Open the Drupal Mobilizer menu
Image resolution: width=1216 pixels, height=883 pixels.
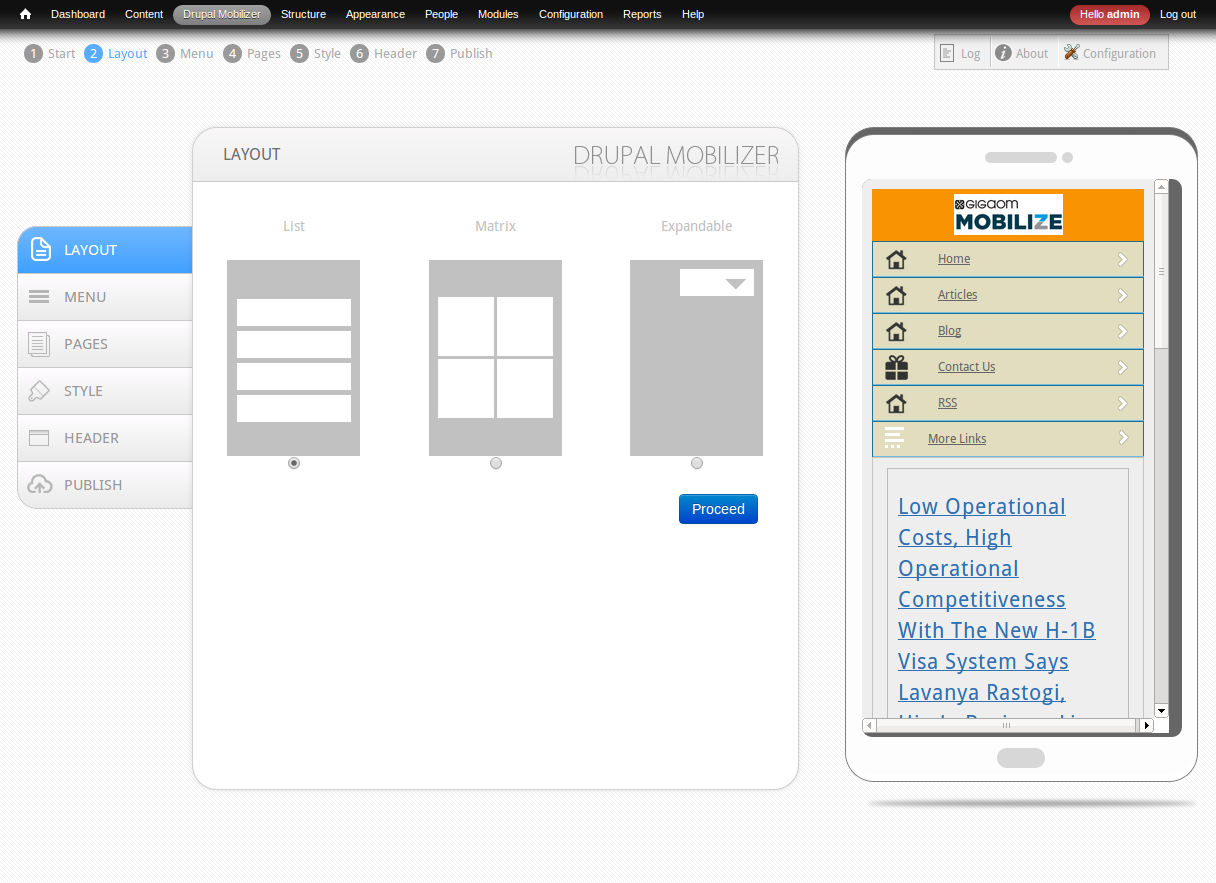click(221, 14)
